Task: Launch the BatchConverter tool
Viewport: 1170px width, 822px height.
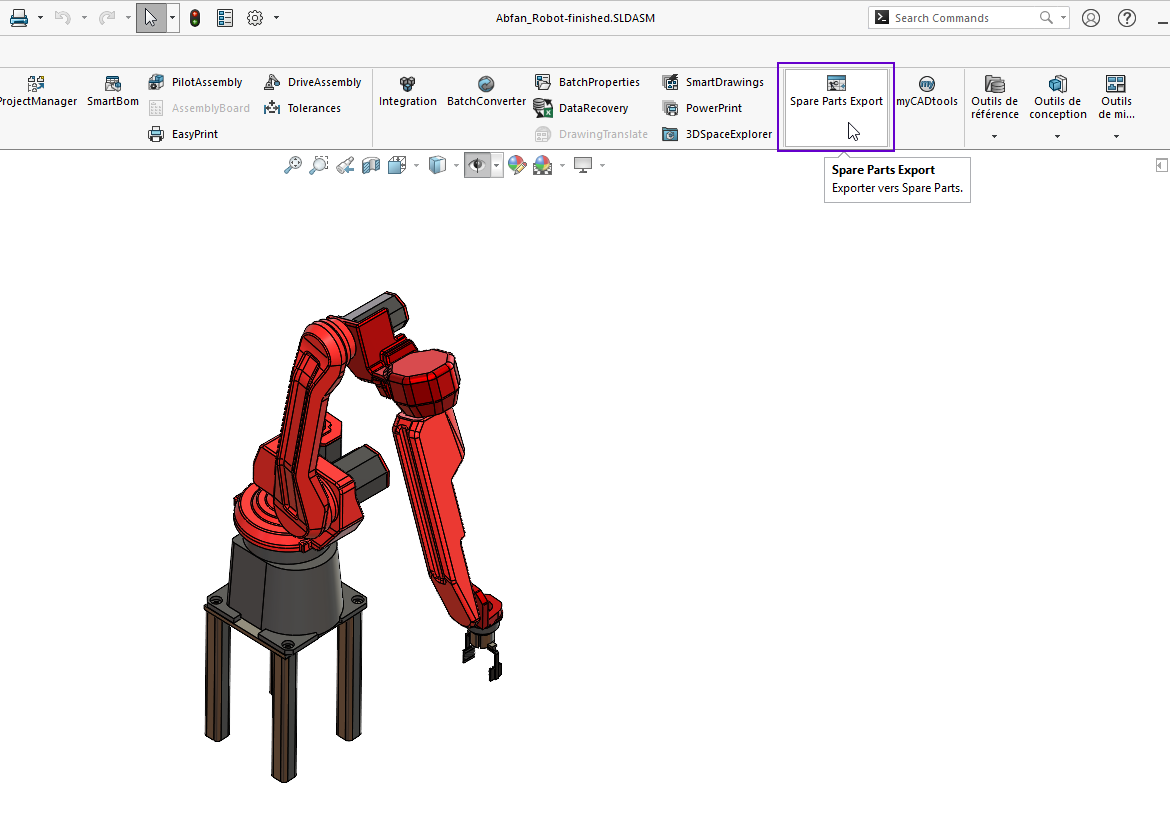Action: [486, 91]
